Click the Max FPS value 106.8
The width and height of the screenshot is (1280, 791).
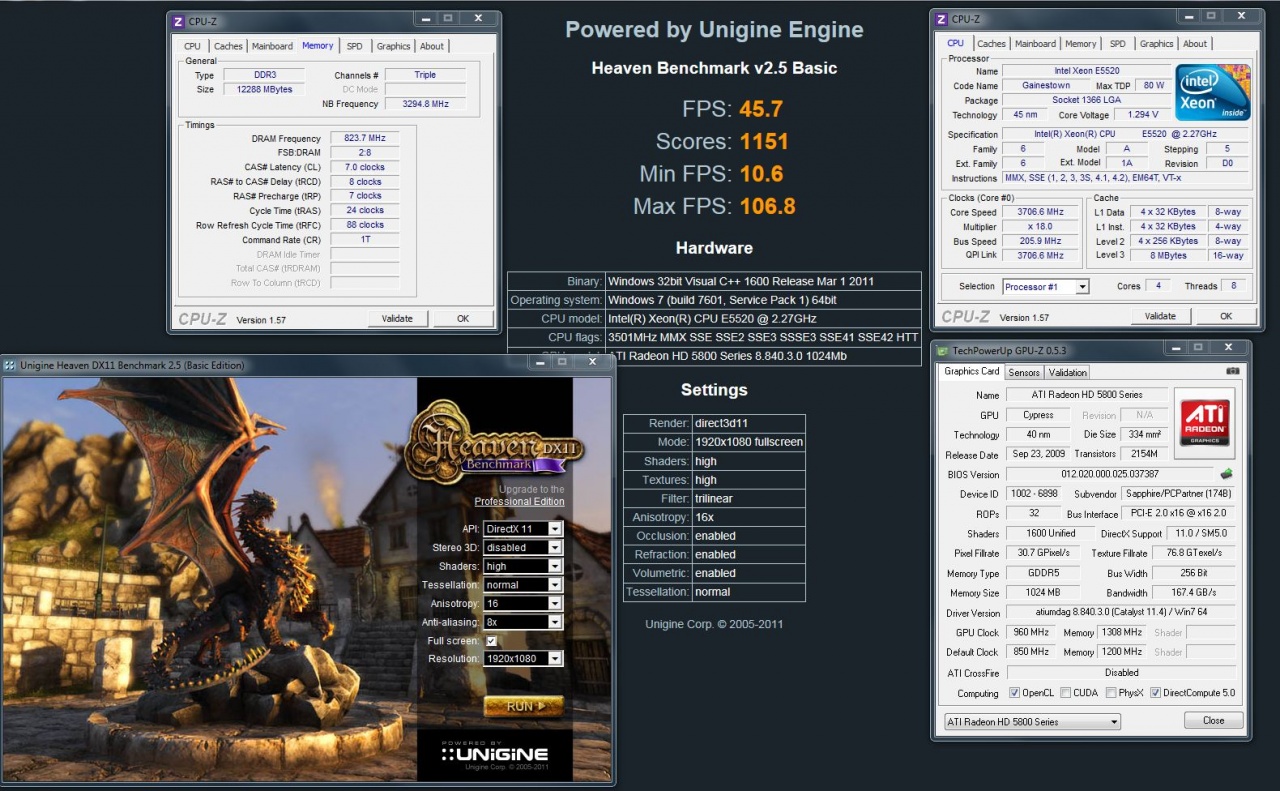[768, 206]
